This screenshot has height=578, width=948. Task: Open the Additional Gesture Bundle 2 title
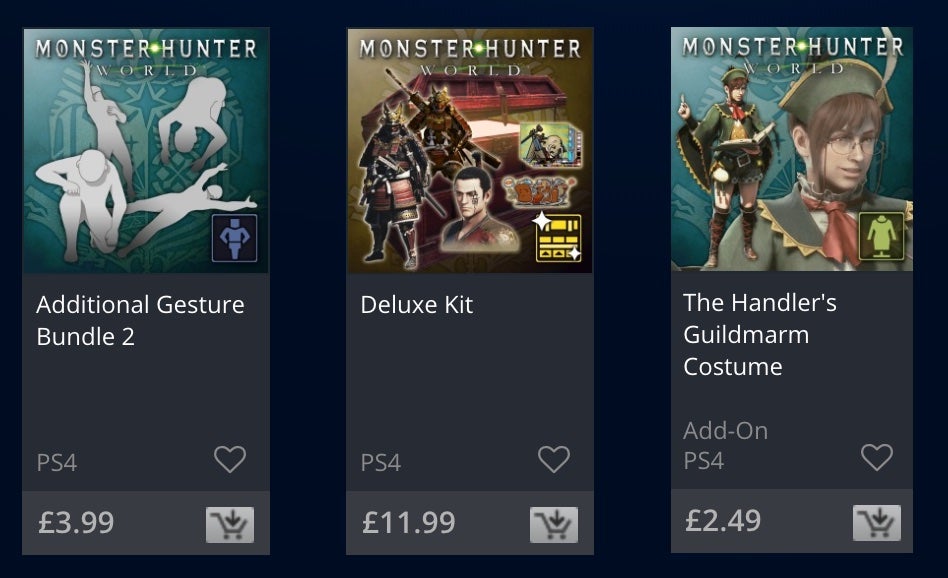pyautogui.click(x=140, y=320)
